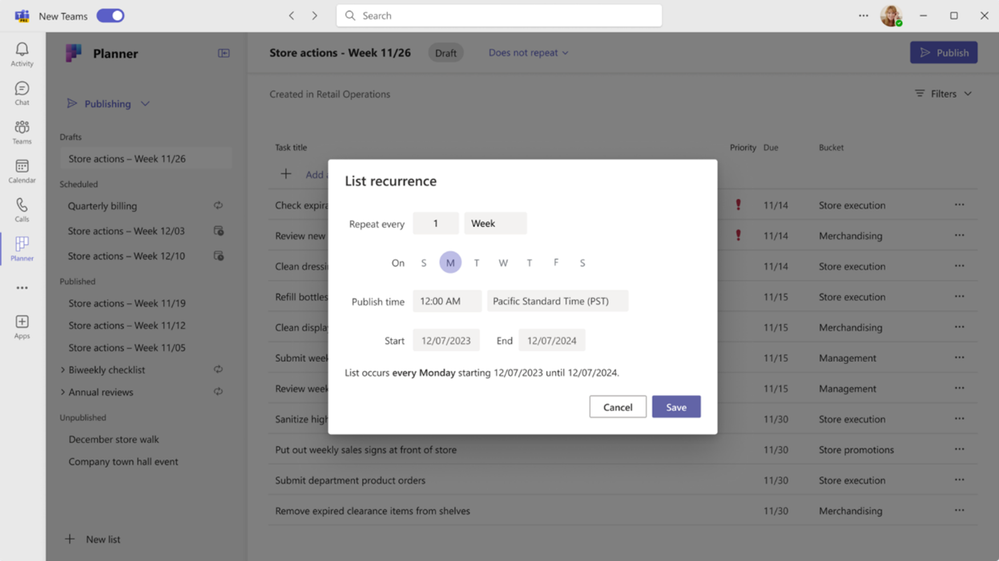The image size is (999, 561).
Task: Toggle Saturday in the recurrence days
Action: coord(582,263)
